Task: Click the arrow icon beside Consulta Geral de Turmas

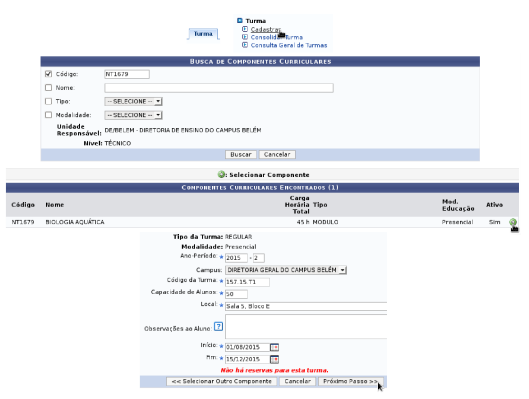Action: tap(245, 45)
